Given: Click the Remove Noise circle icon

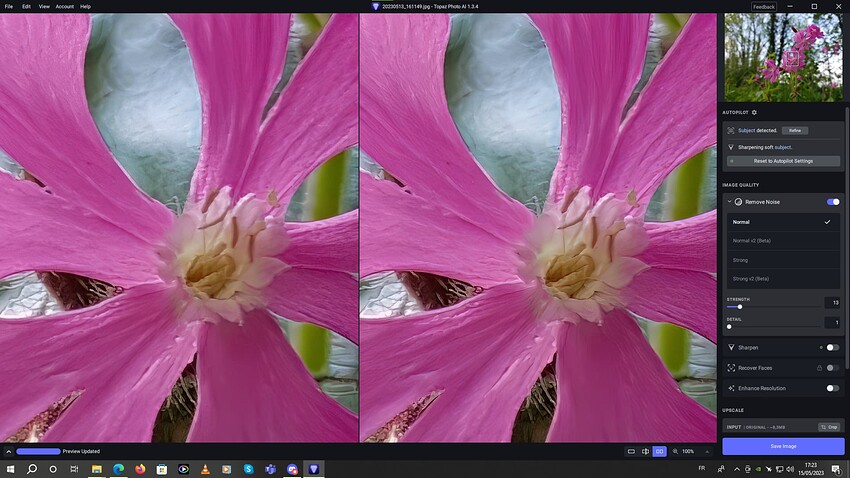Looking at the screenshot, I should click(x=738, y=202).
